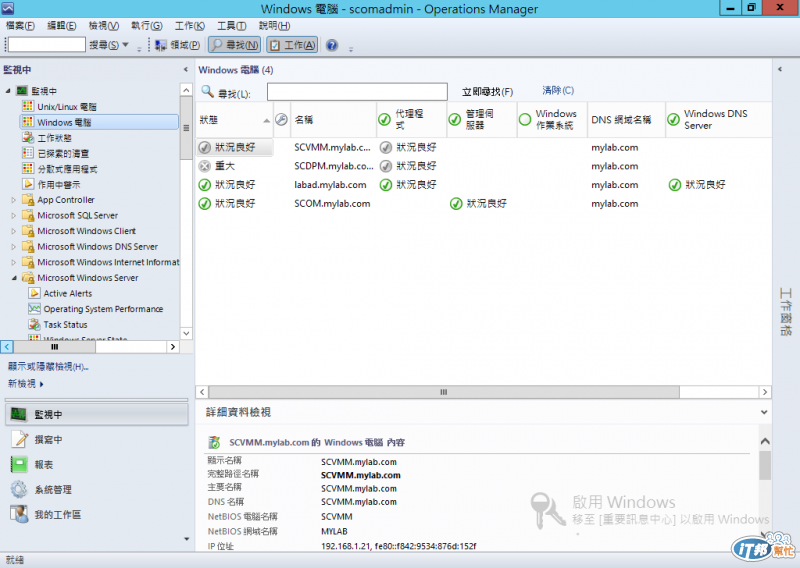Sort by the DNS 網域名稱 column header

626,120
